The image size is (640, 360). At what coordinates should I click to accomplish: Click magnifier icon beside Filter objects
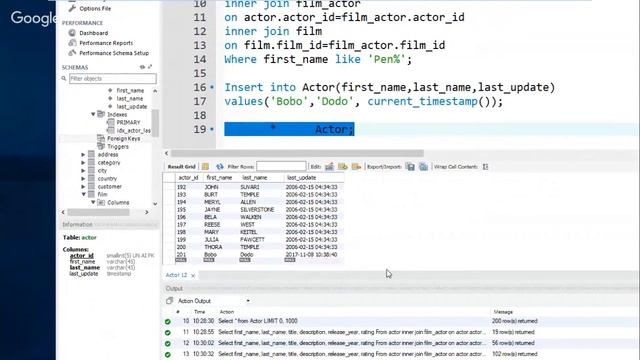[64, 78]
